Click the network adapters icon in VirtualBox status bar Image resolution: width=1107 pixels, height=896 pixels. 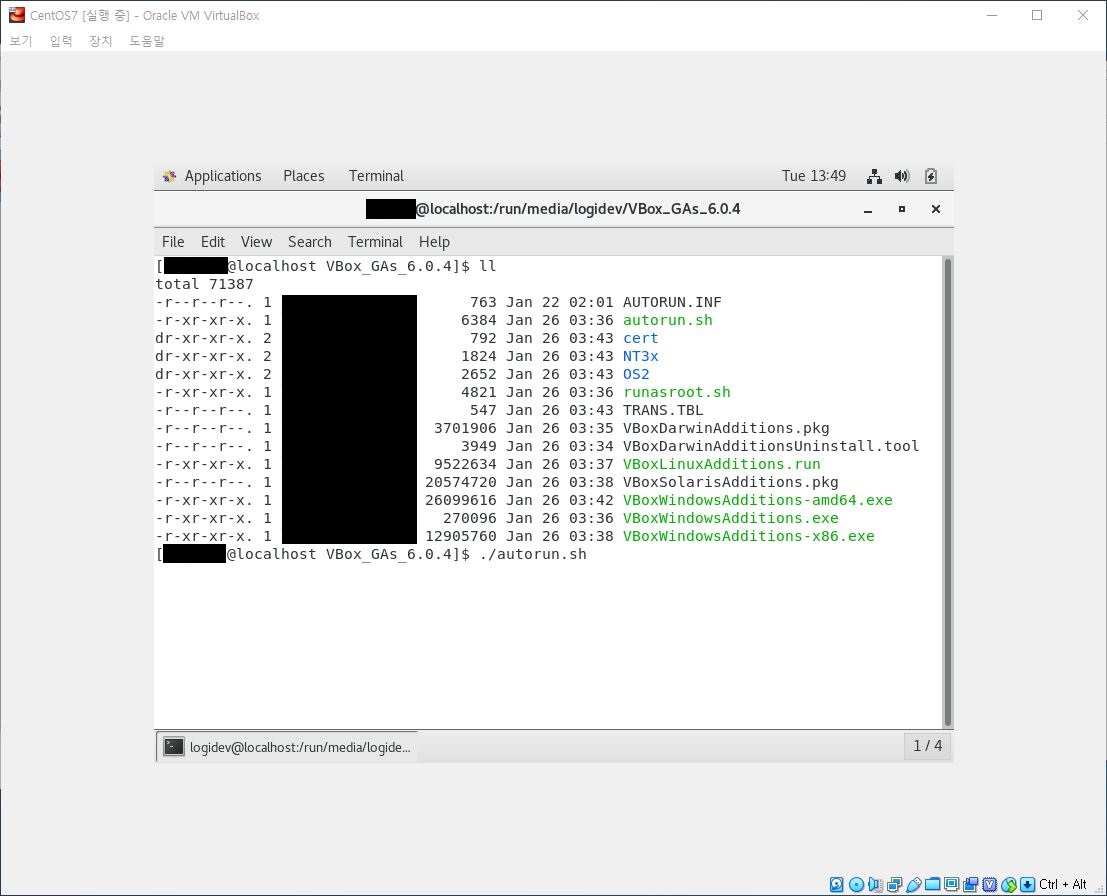pos(894,884)
